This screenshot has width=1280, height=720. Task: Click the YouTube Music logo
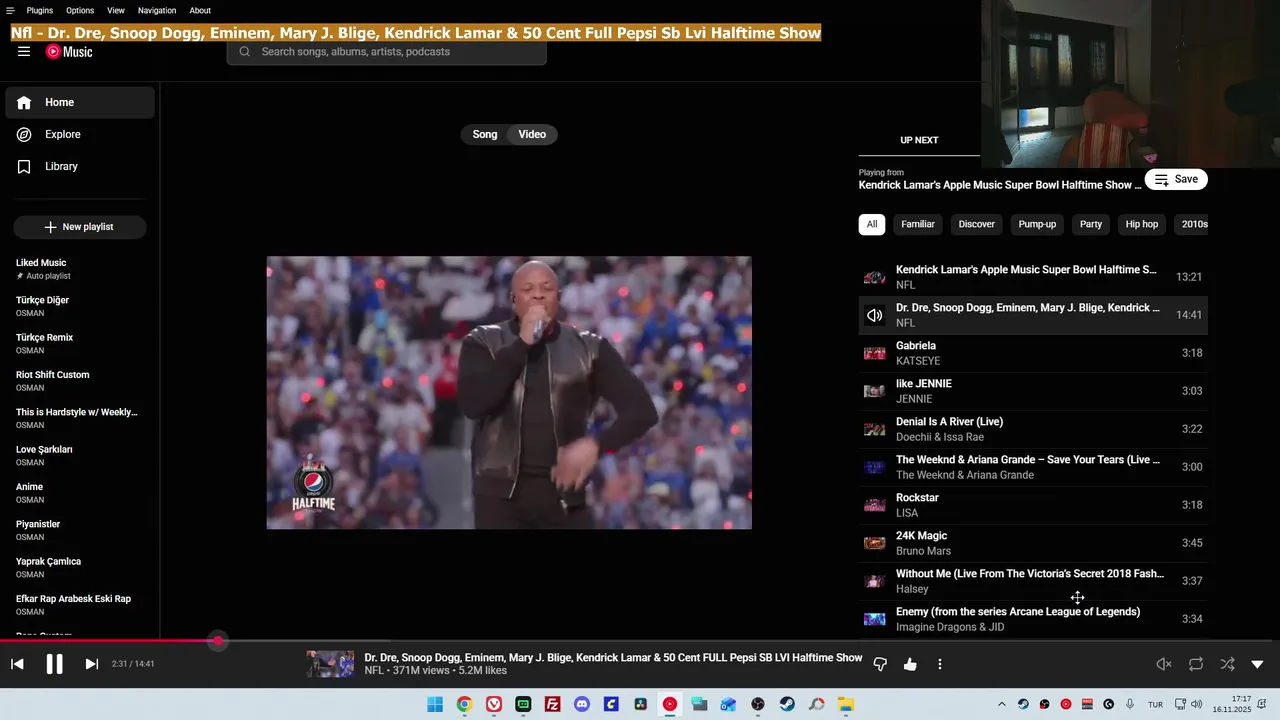point(69,52)
